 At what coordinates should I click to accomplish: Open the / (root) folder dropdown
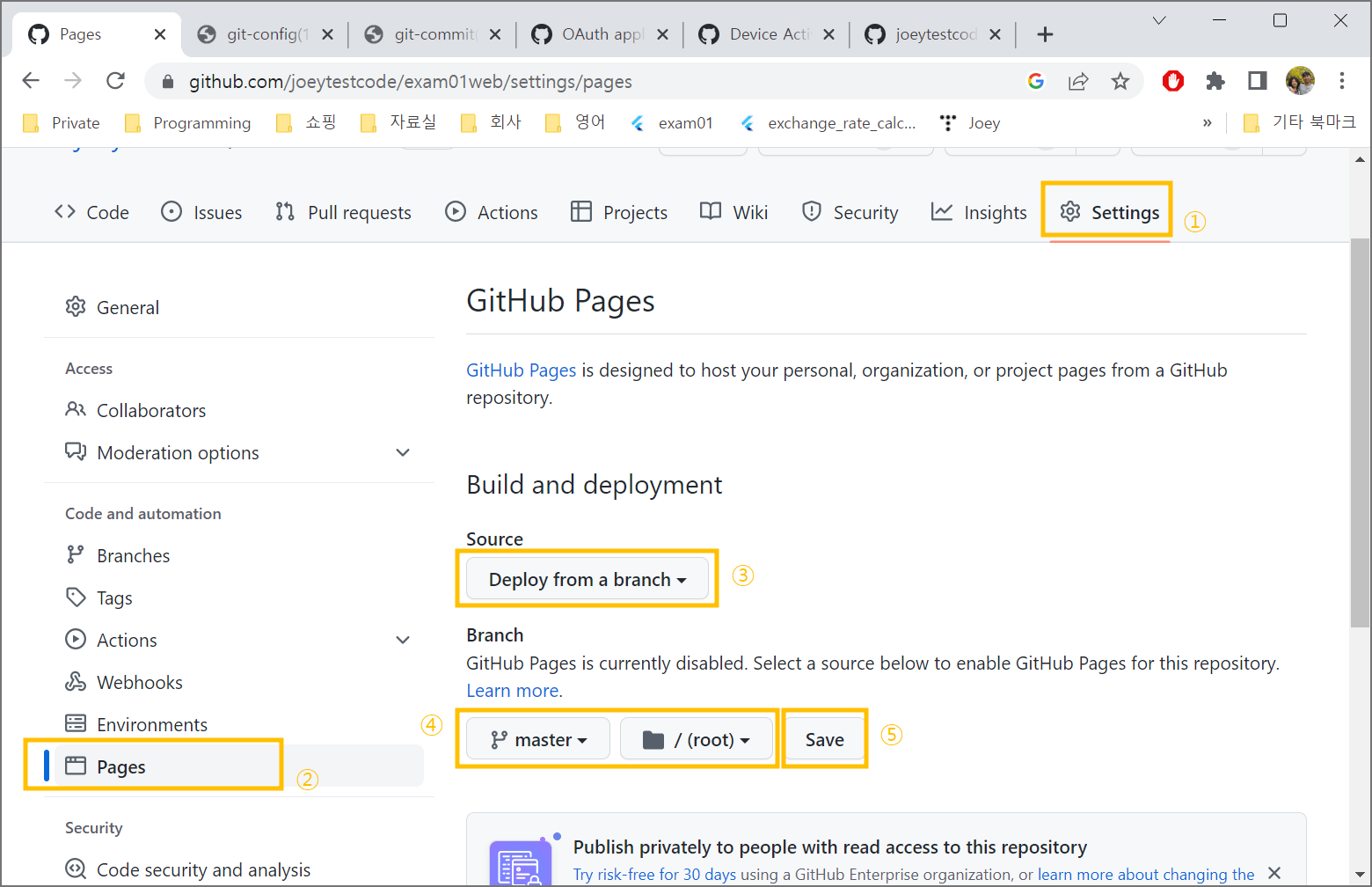tap(697, 739)
